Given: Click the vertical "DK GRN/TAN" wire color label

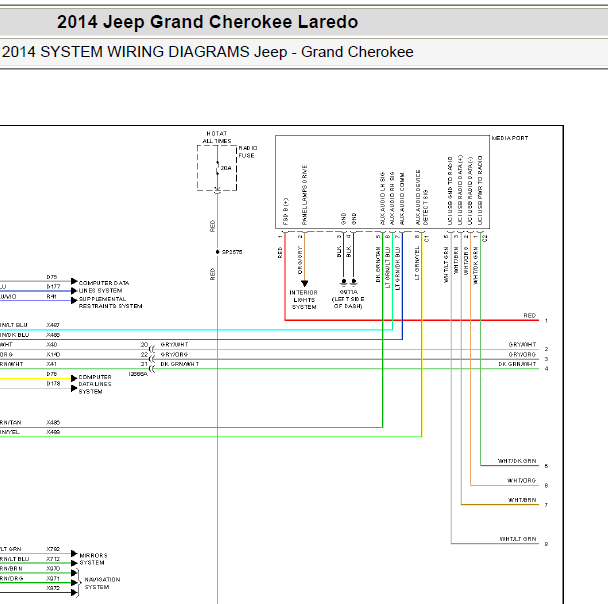Looking at the screenshot, I should tap(378, 264).
